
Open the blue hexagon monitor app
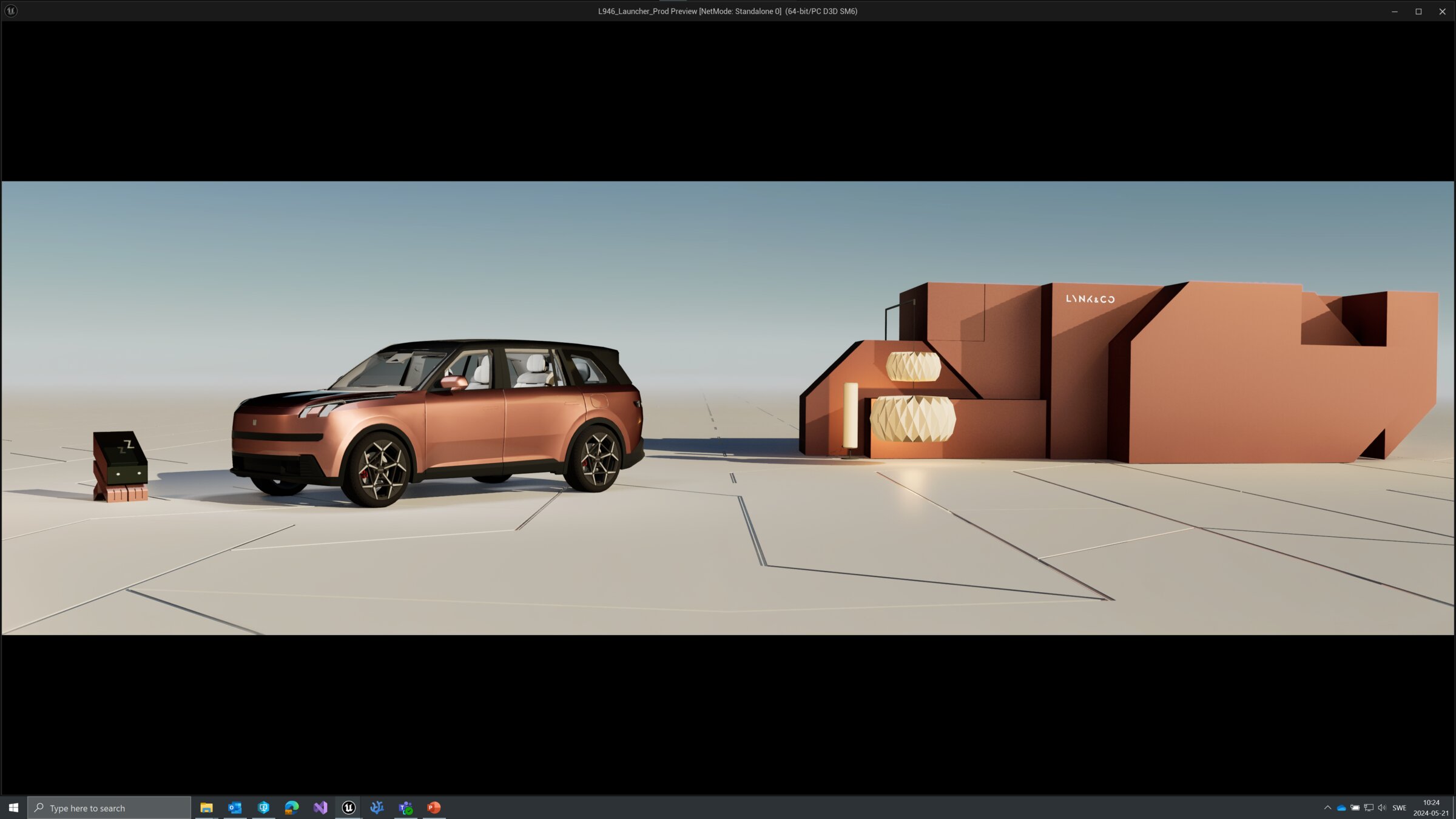click(x=263, y=807)
